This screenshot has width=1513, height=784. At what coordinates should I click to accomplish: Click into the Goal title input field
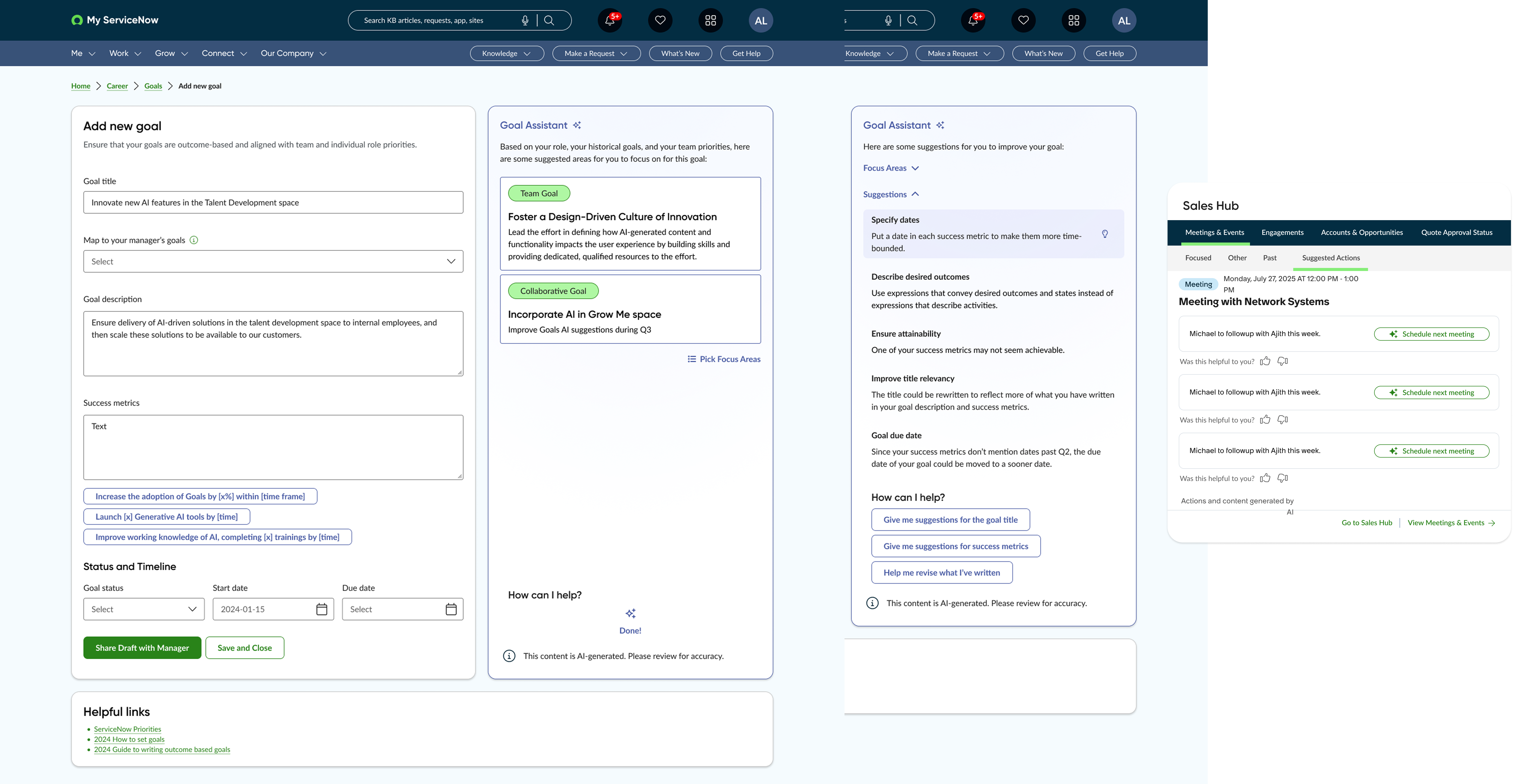coord(273,202)
